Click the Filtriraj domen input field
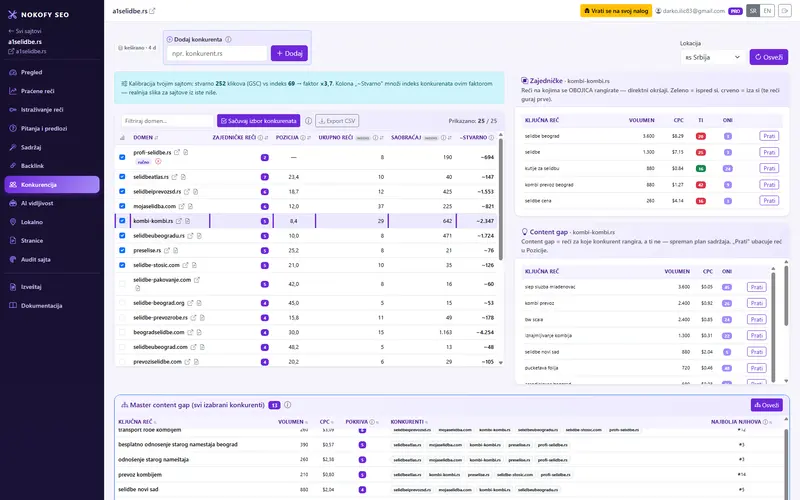 coord(167,121)
